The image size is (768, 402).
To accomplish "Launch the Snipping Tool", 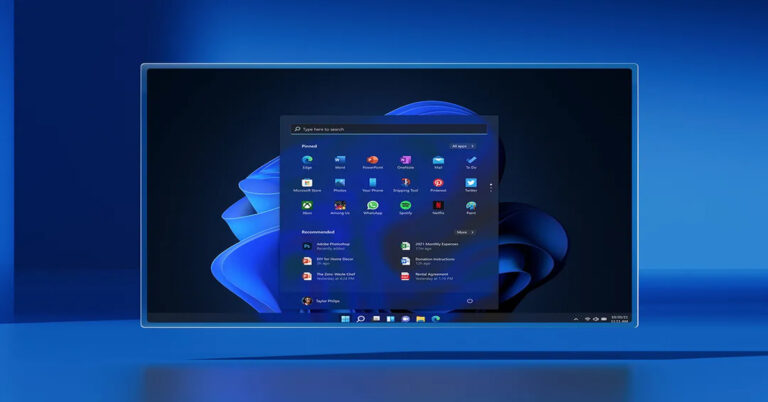I will point(406,183).
